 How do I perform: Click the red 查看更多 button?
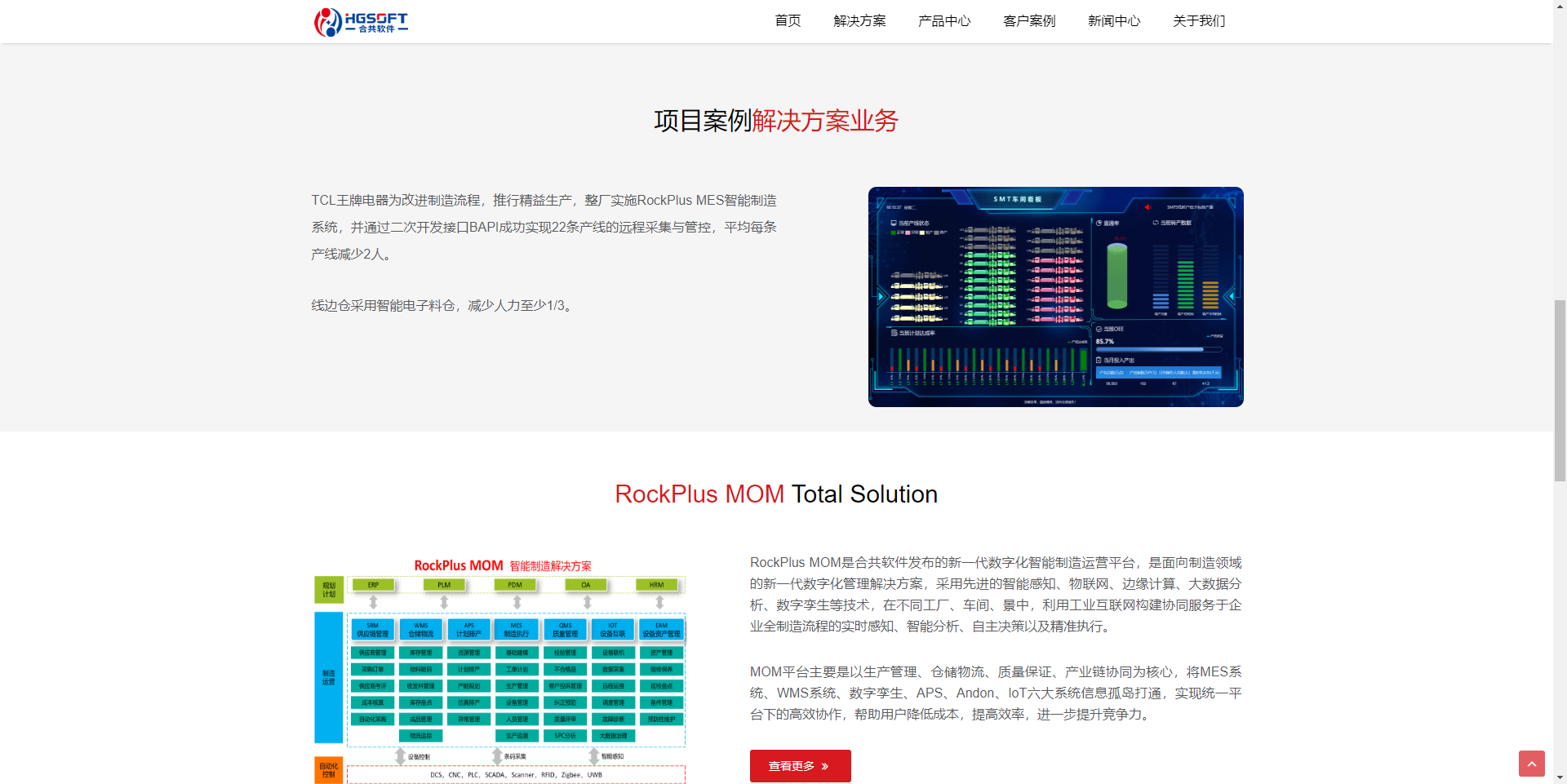click(x=800, y=766)
